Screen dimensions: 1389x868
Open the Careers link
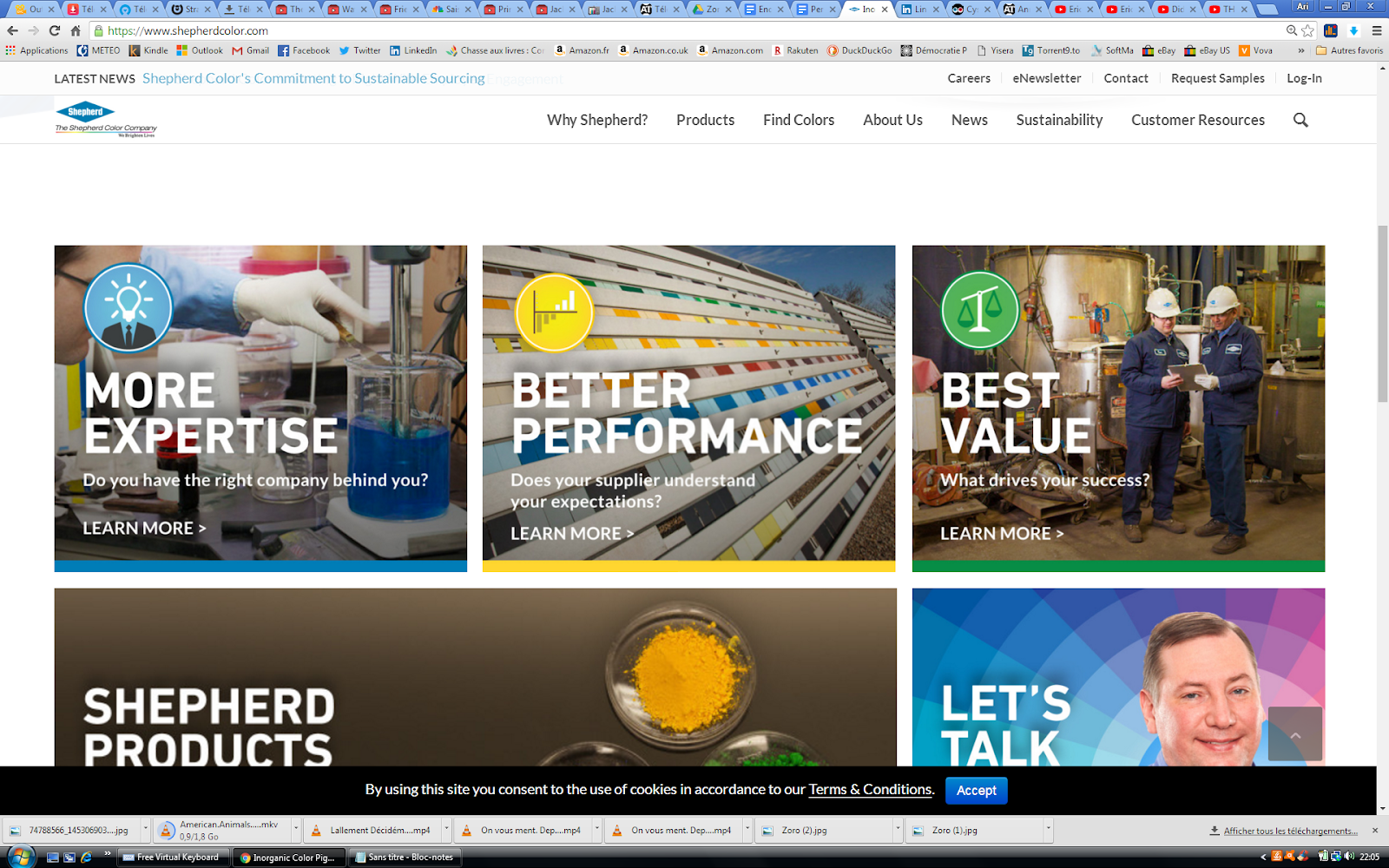pyautogui.click(x=969, y=78)
